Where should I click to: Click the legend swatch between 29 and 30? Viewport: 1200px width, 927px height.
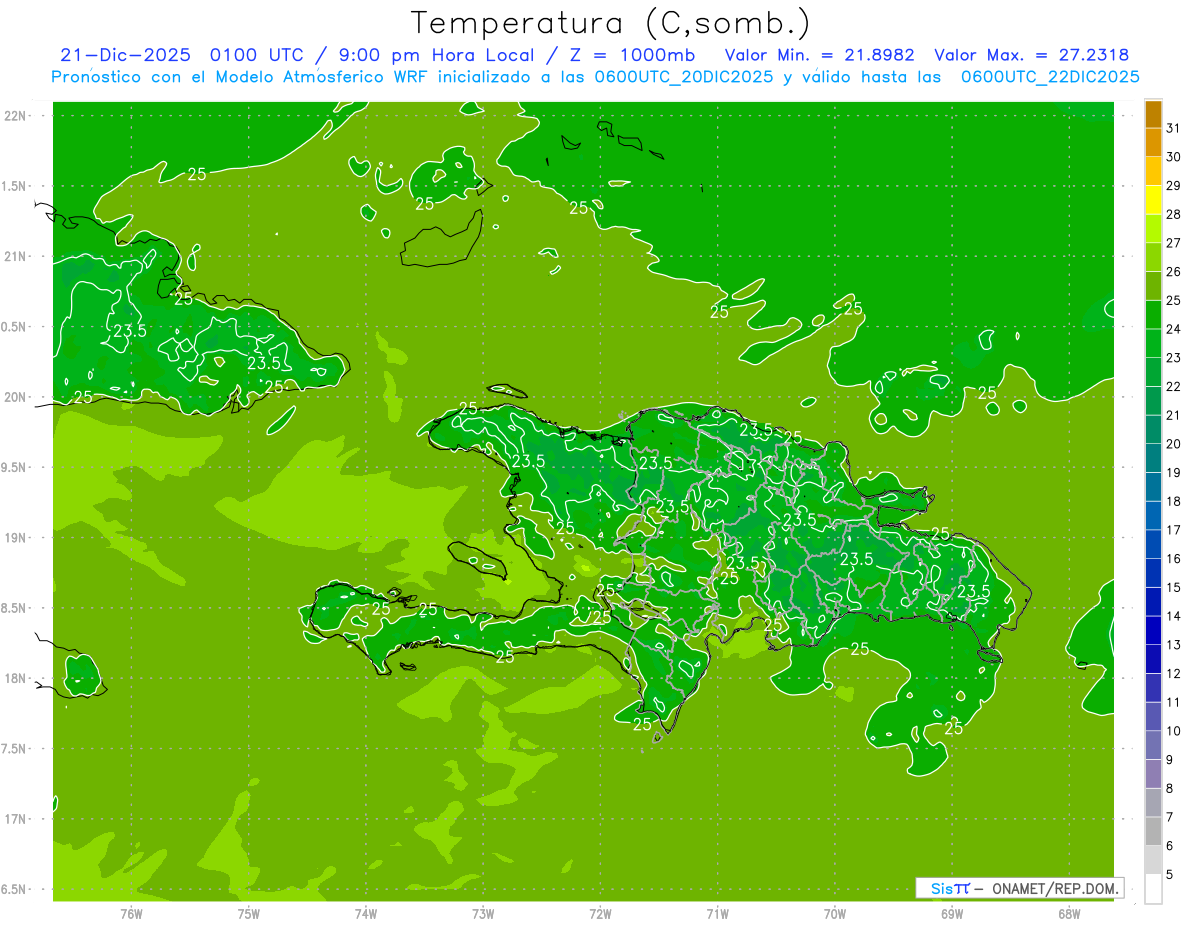(x=1153, y=172)
